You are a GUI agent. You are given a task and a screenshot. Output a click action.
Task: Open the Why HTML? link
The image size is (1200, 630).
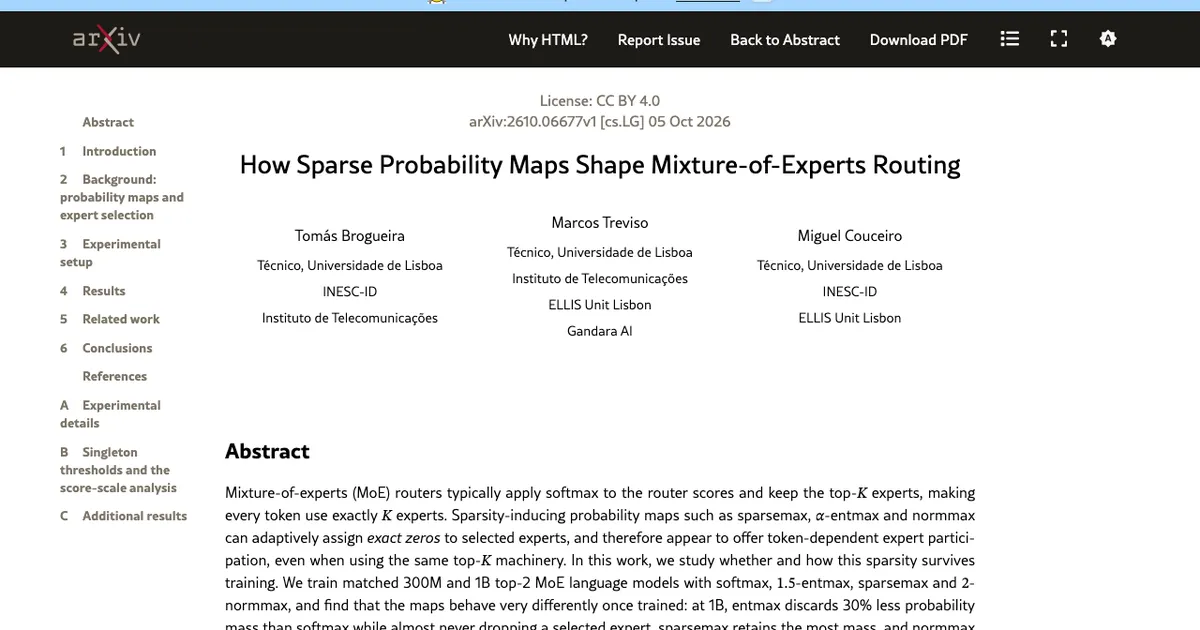coord(548,40)
